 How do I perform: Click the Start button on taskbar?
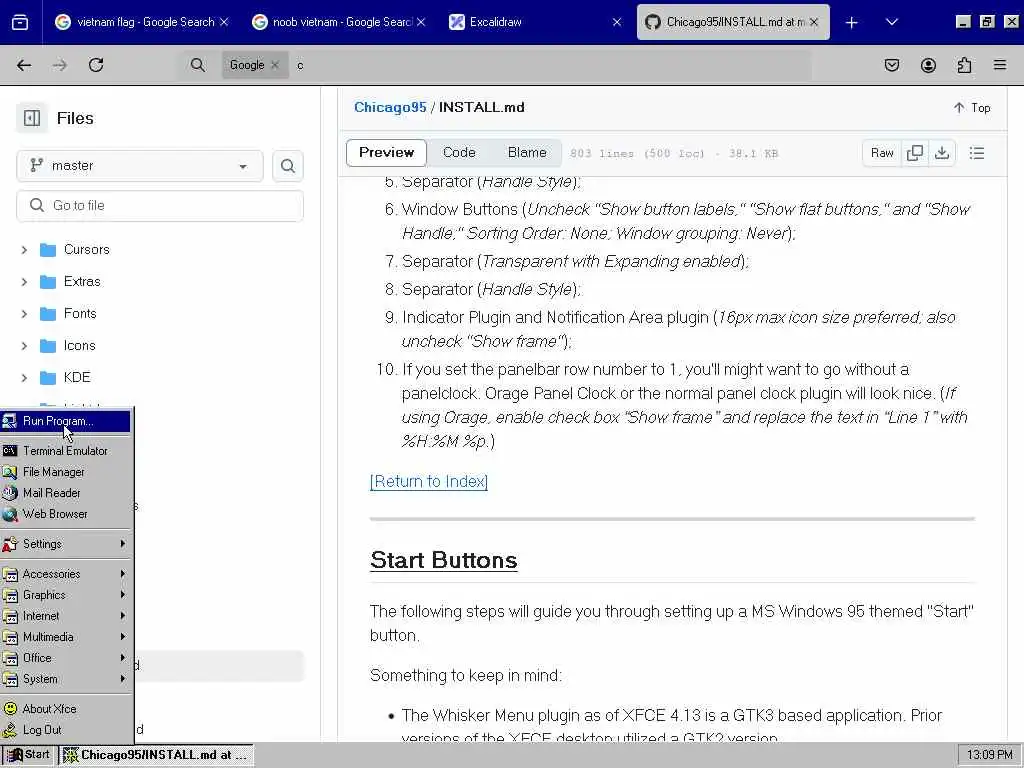28,755
